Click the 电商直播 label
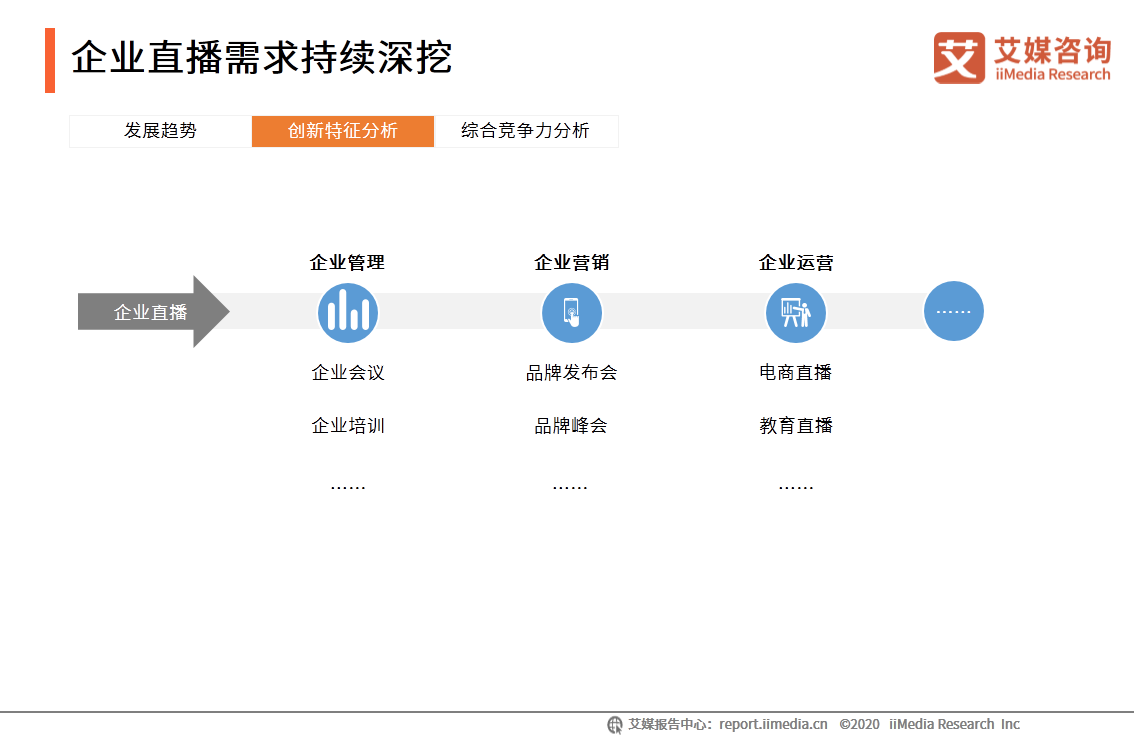1134x737 pixels. [796, 373]
